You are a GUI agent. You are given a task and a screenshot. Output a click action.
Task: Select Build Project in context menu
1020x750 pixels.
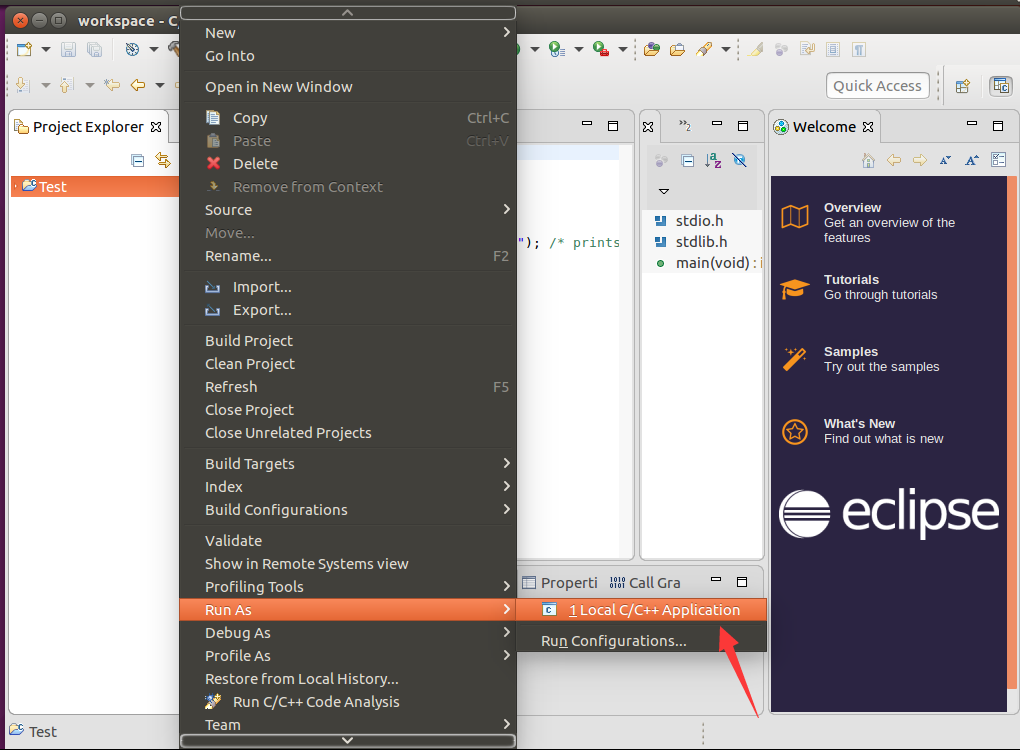click(x=348, y=341)
